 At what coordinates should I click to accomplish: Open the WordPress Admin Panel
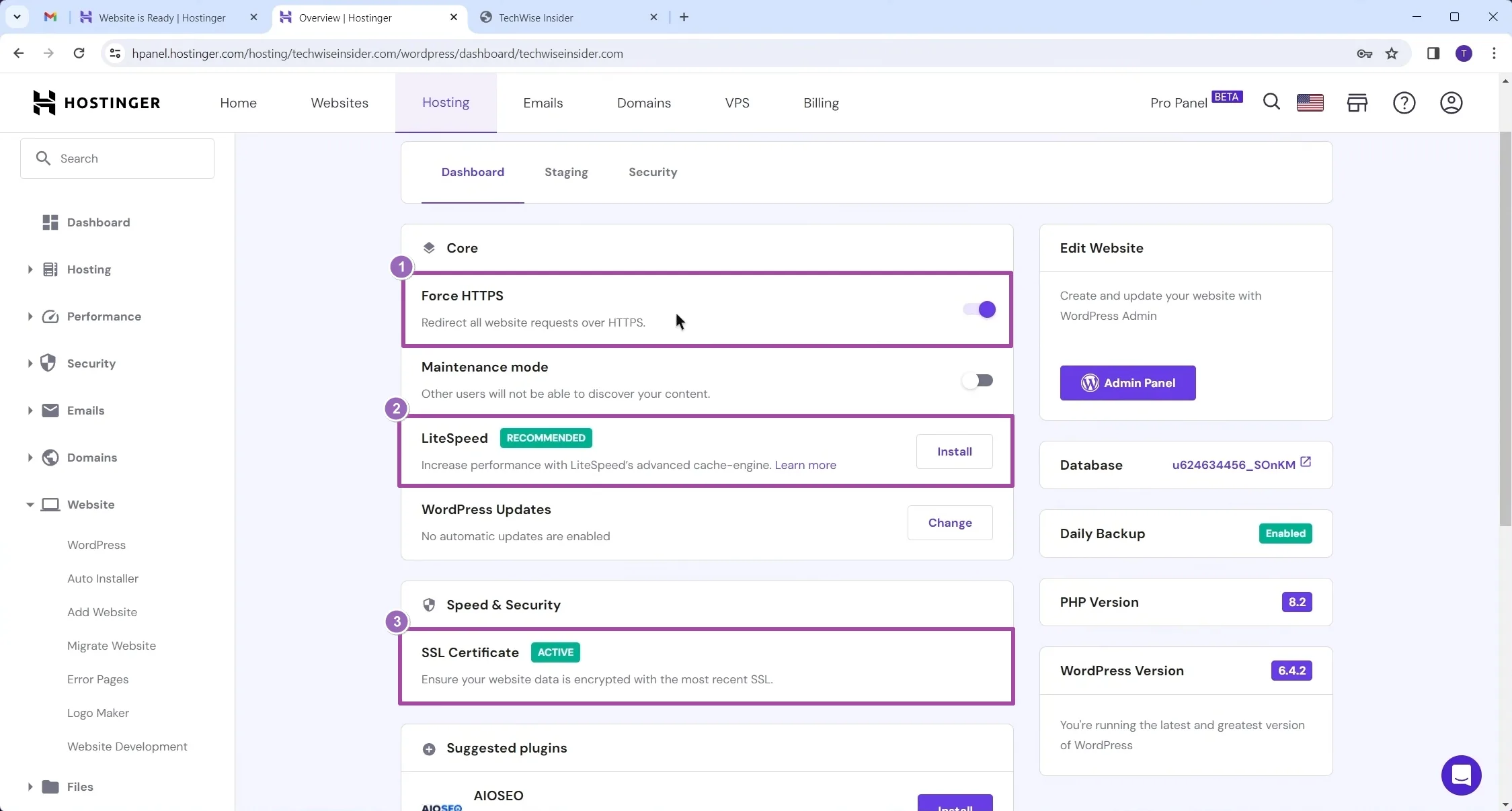click(1127, 383)
